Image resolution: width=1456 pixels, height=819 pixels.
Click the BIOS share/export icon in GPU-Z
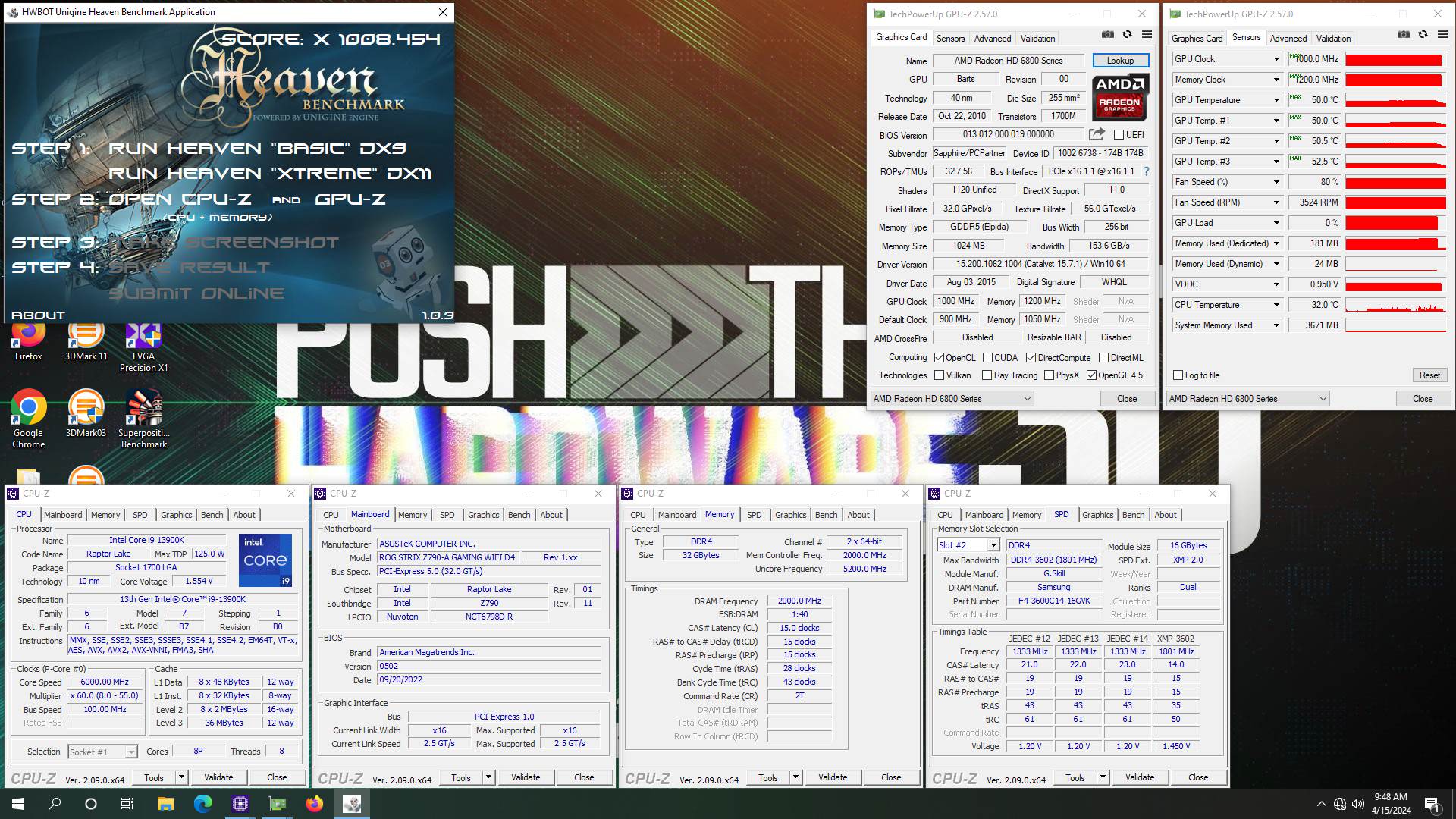(1097, 134)
